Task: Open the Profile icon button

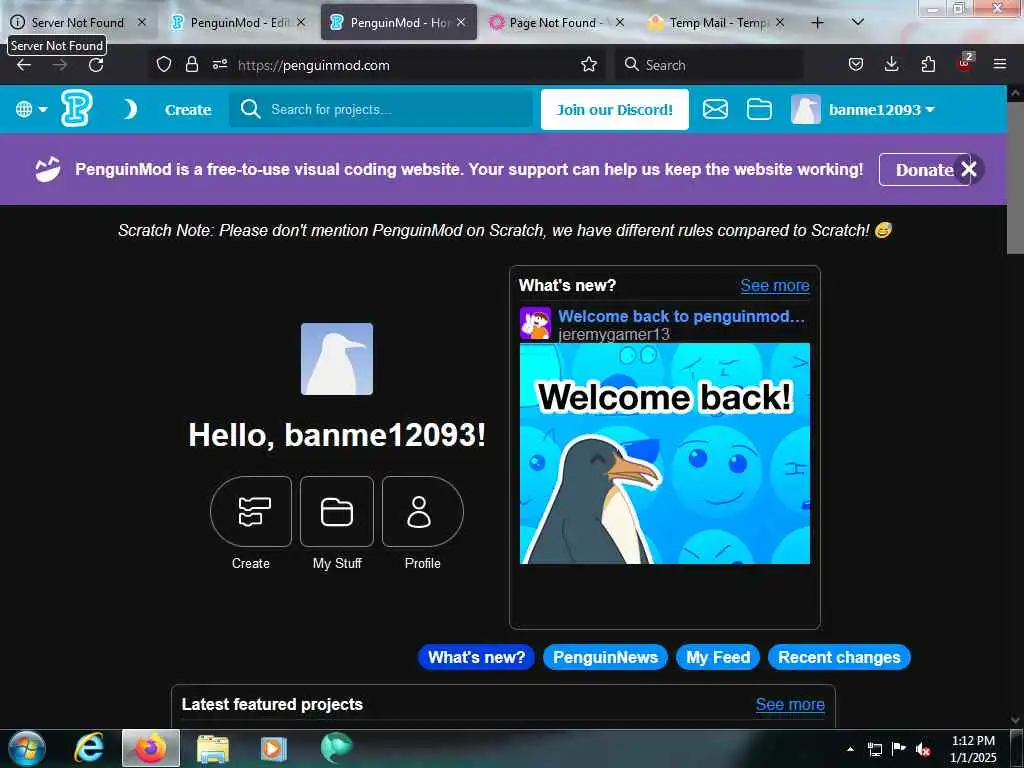Action: 423,511
